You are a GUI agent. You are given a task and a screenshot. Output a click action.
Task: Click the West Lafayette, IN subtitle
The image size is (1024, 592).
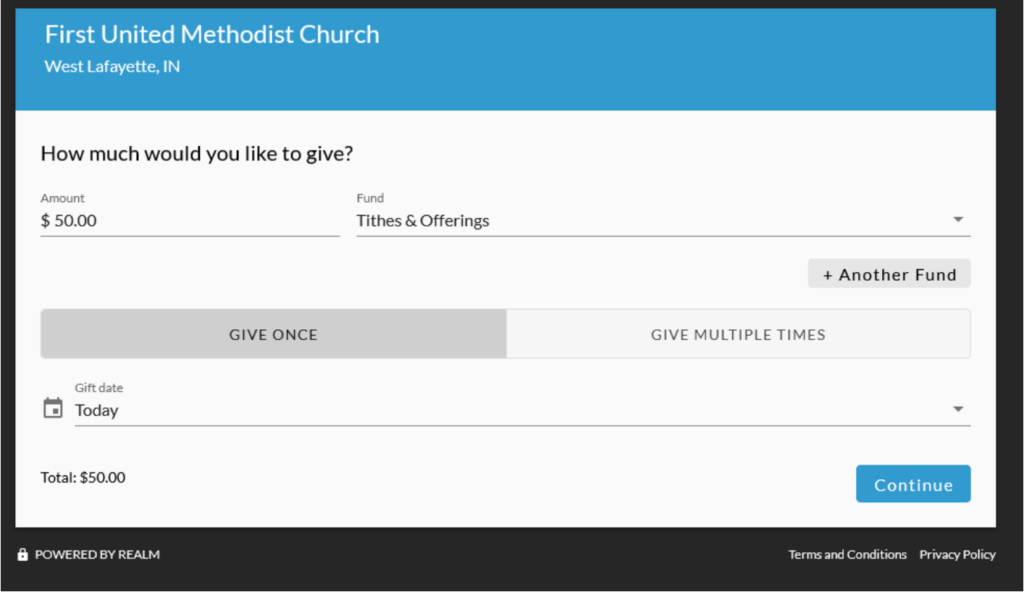112,67
